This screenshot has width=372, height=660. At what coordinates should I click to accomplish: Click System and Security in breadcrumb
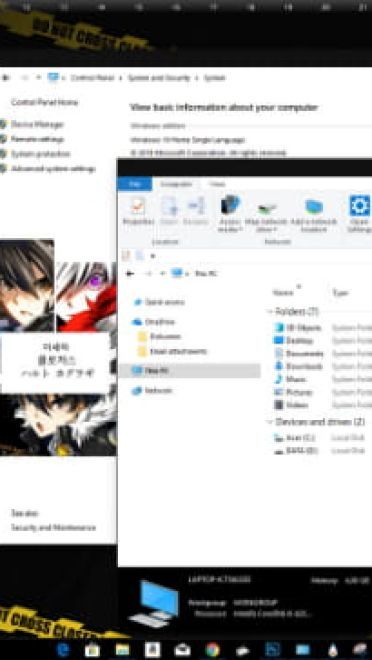point(159,78)
